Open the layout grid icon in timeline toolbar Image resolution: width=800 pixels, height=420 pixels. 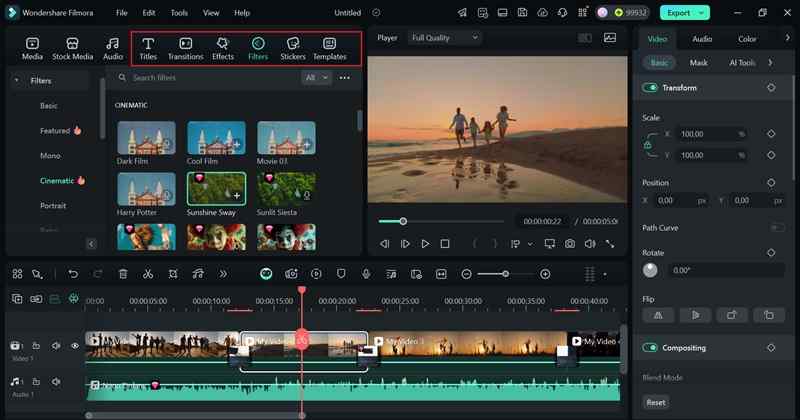pyautogui.click(x=17, y=274)
